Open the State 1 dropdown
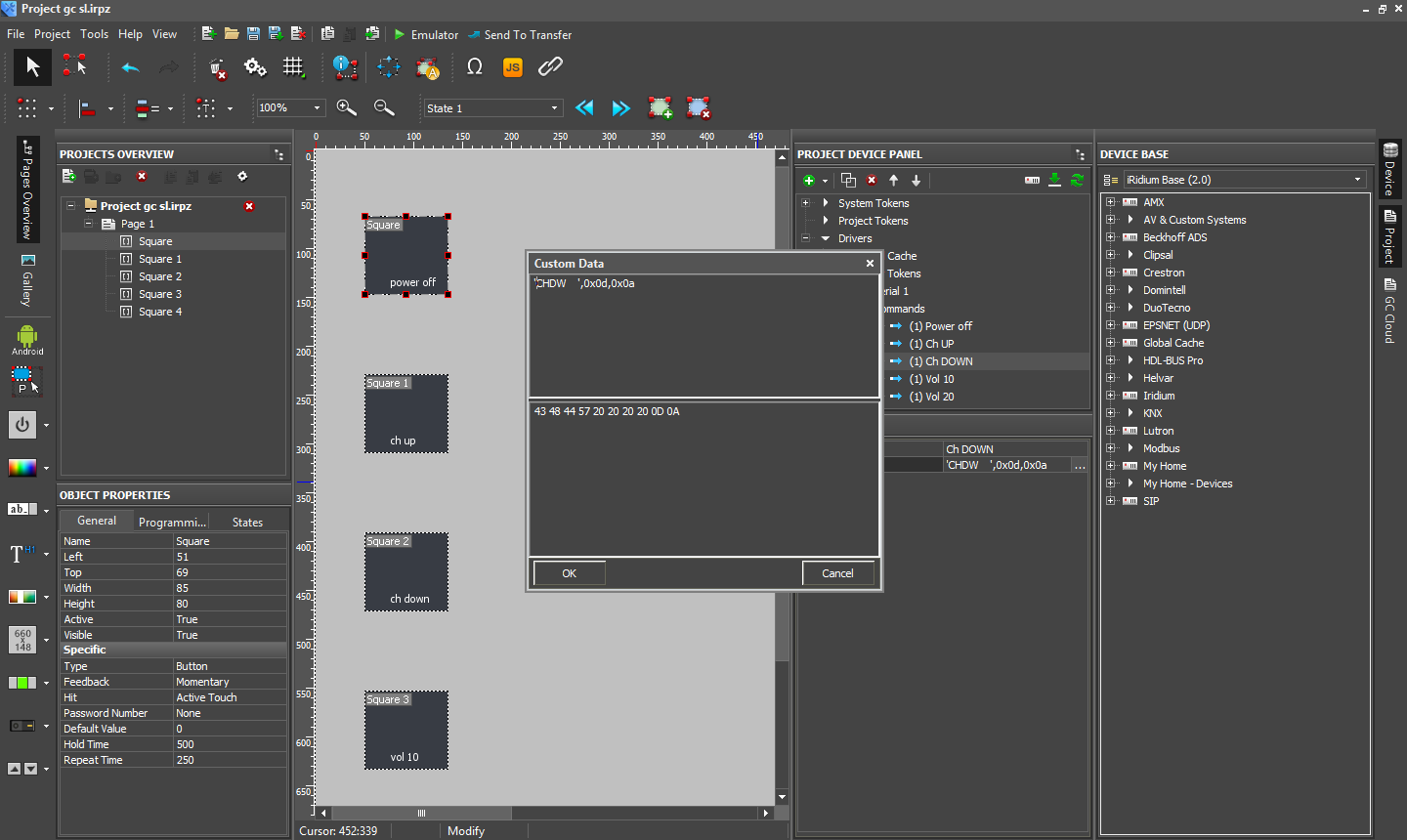 [492, 108]
